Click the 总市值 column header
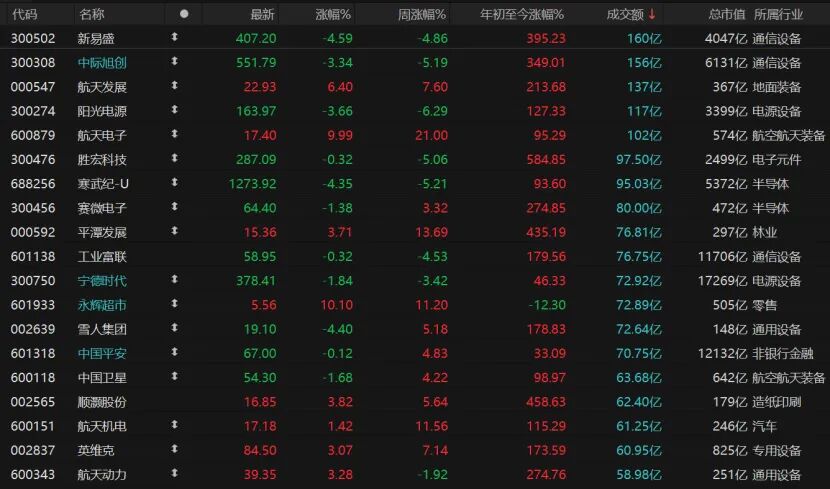Screen dimensions: 830x489 726,14
